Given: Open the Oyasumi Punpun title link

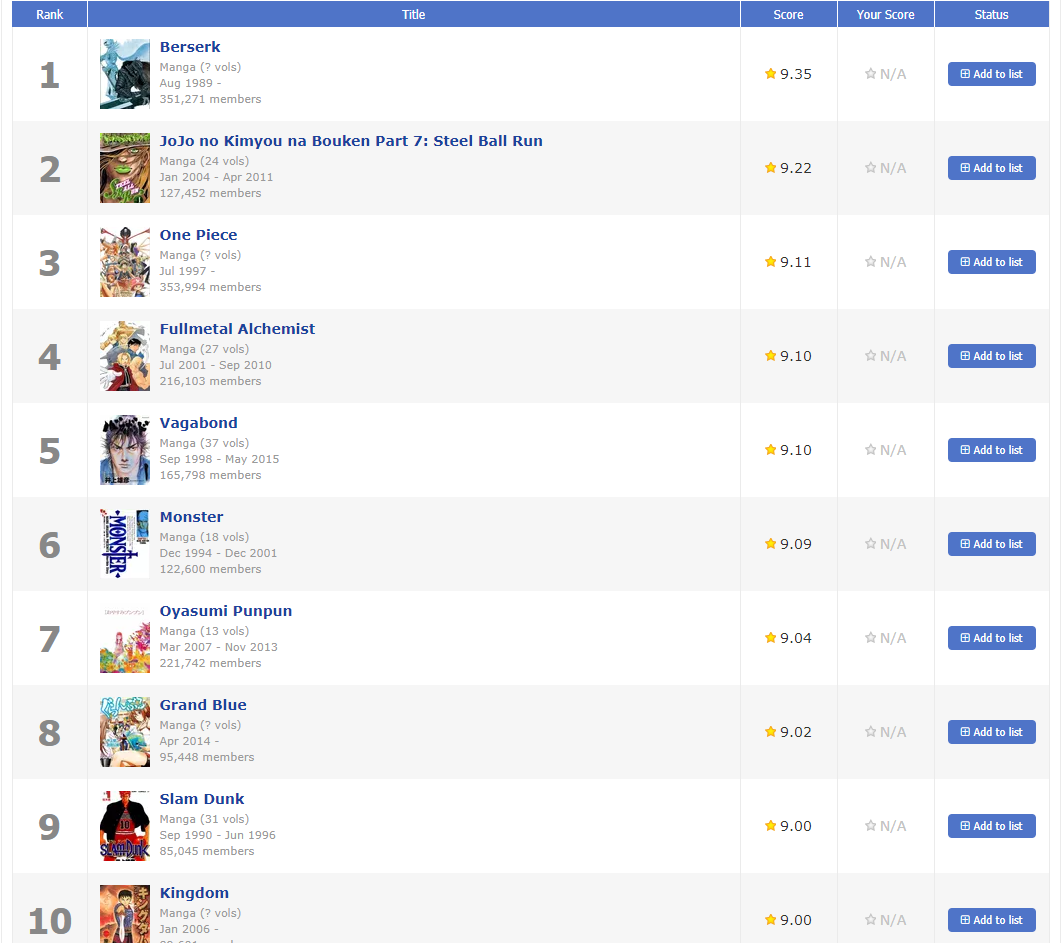Looking at the screenshot, I should click(x=226, y=611).
